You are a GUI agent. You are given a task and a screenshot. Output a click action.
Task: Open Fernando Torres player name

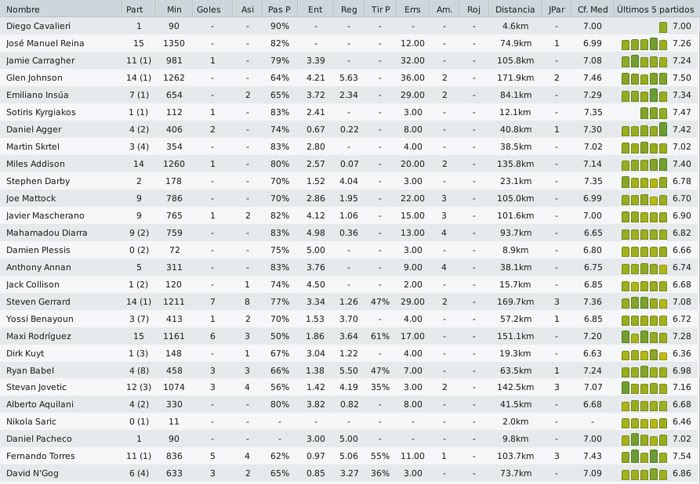point(41,456)
